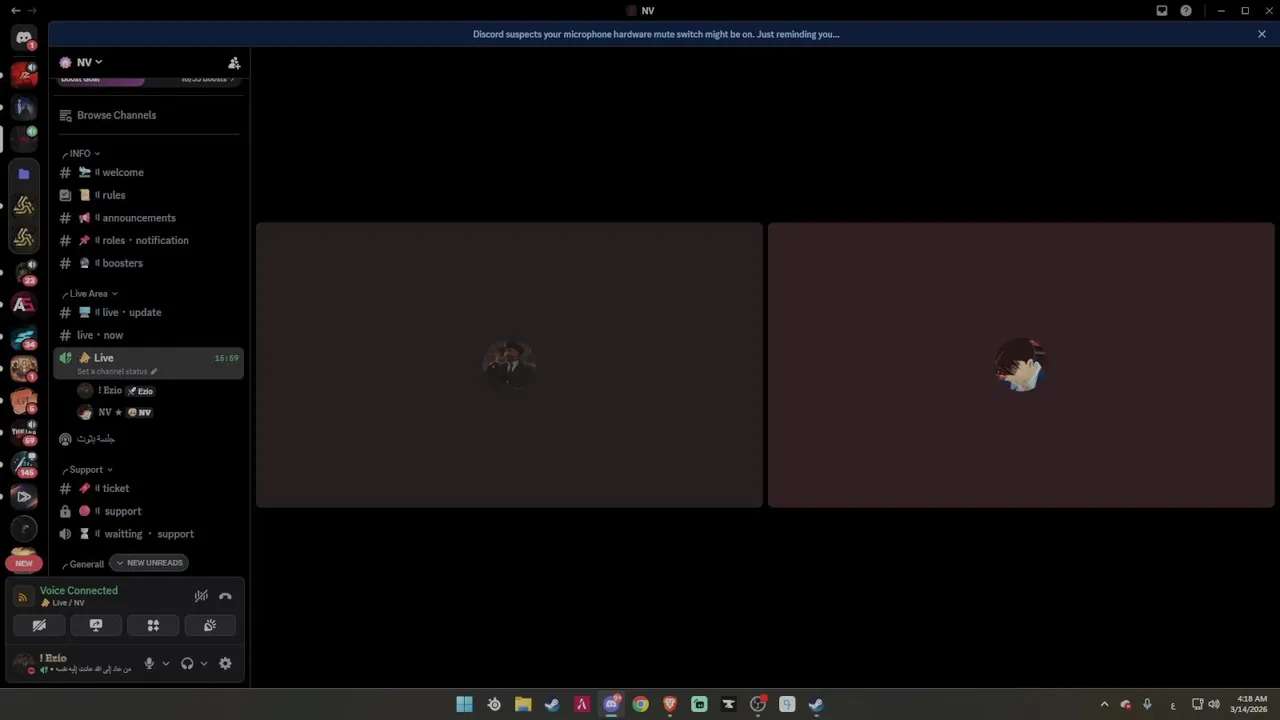Open voice connection quality icon

click(x=23, y=597)
